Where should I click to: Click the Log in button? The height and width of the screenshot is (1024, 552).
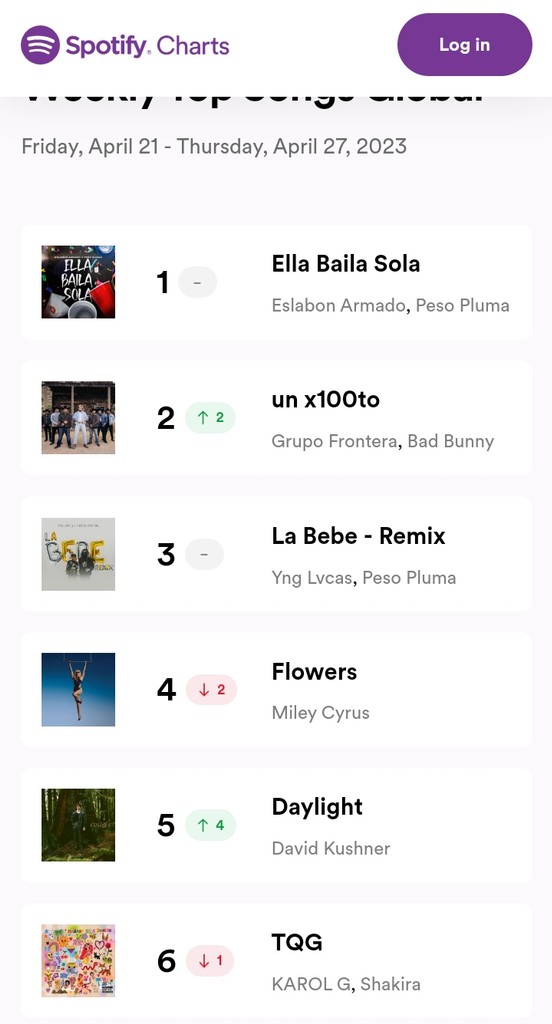pos(464,44)
